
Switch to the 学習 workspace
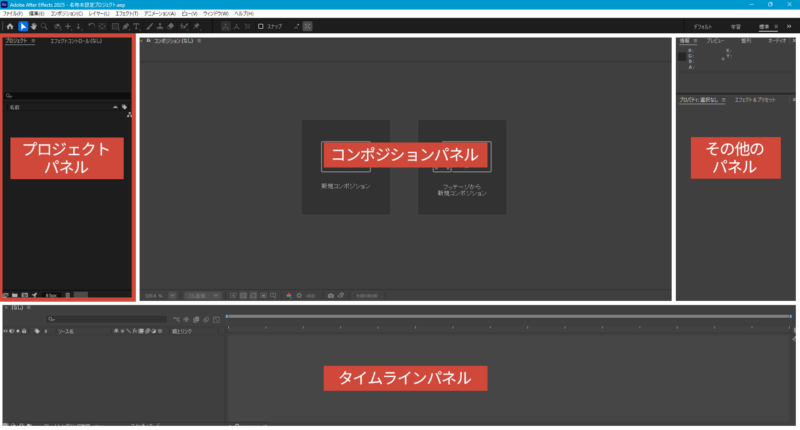pyautogui.click(x=736, y=27)
